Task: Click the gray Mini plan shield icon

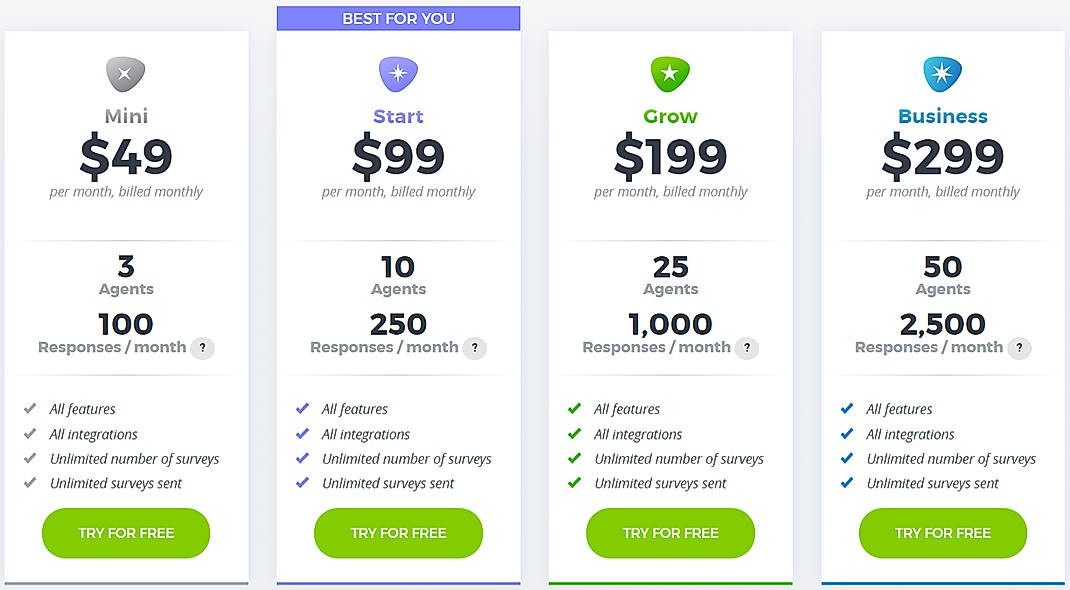Action: [x=126, y=74]
